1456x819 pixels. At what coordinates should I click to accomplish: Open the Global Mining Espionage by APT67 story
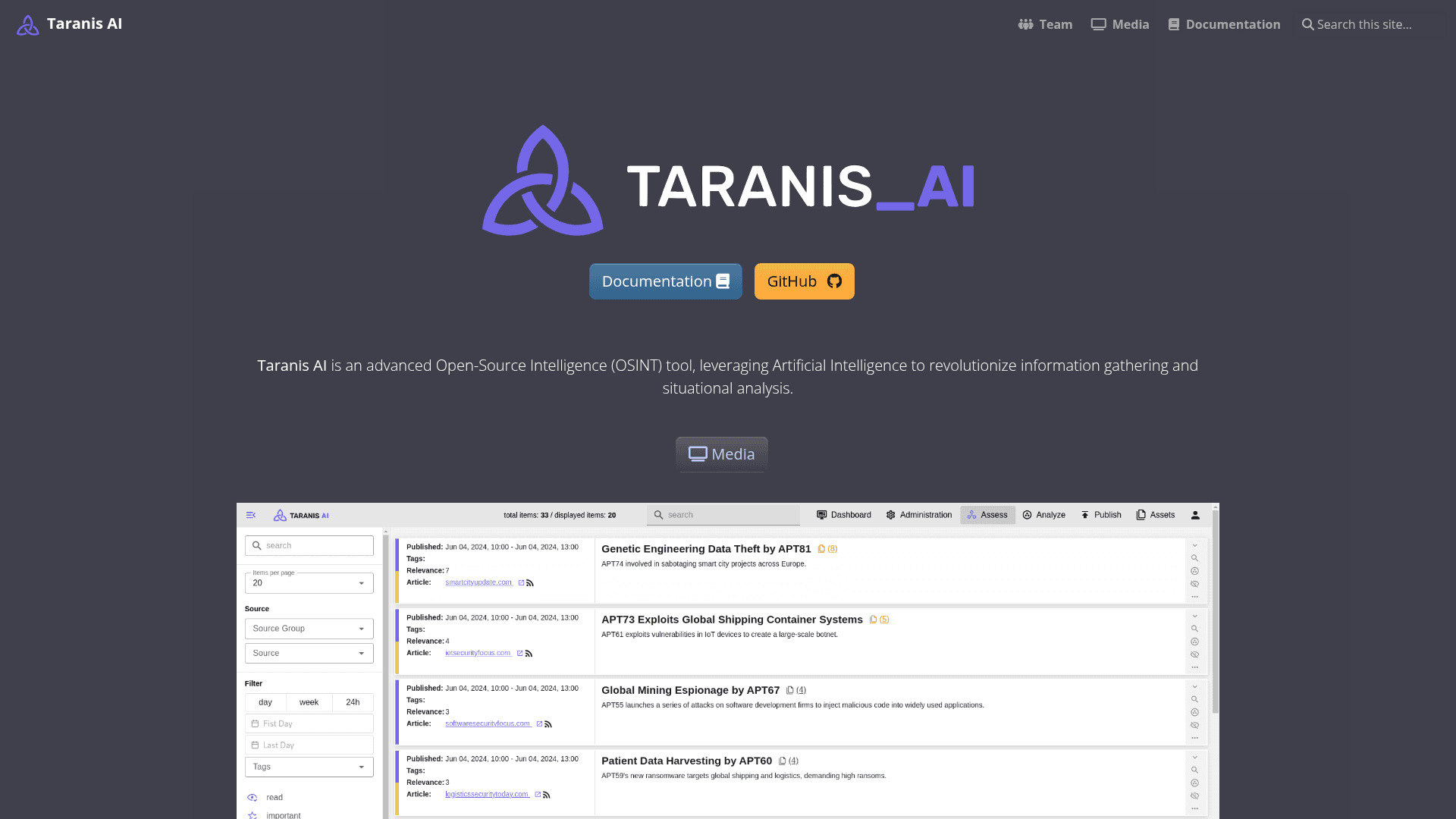tap(690, 690)
